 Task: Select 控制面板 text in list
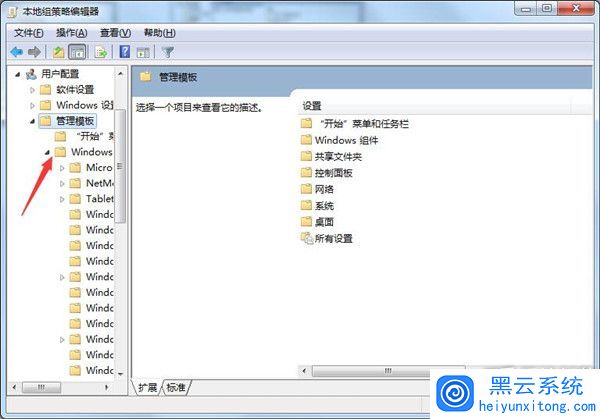[x=334, y=173]
